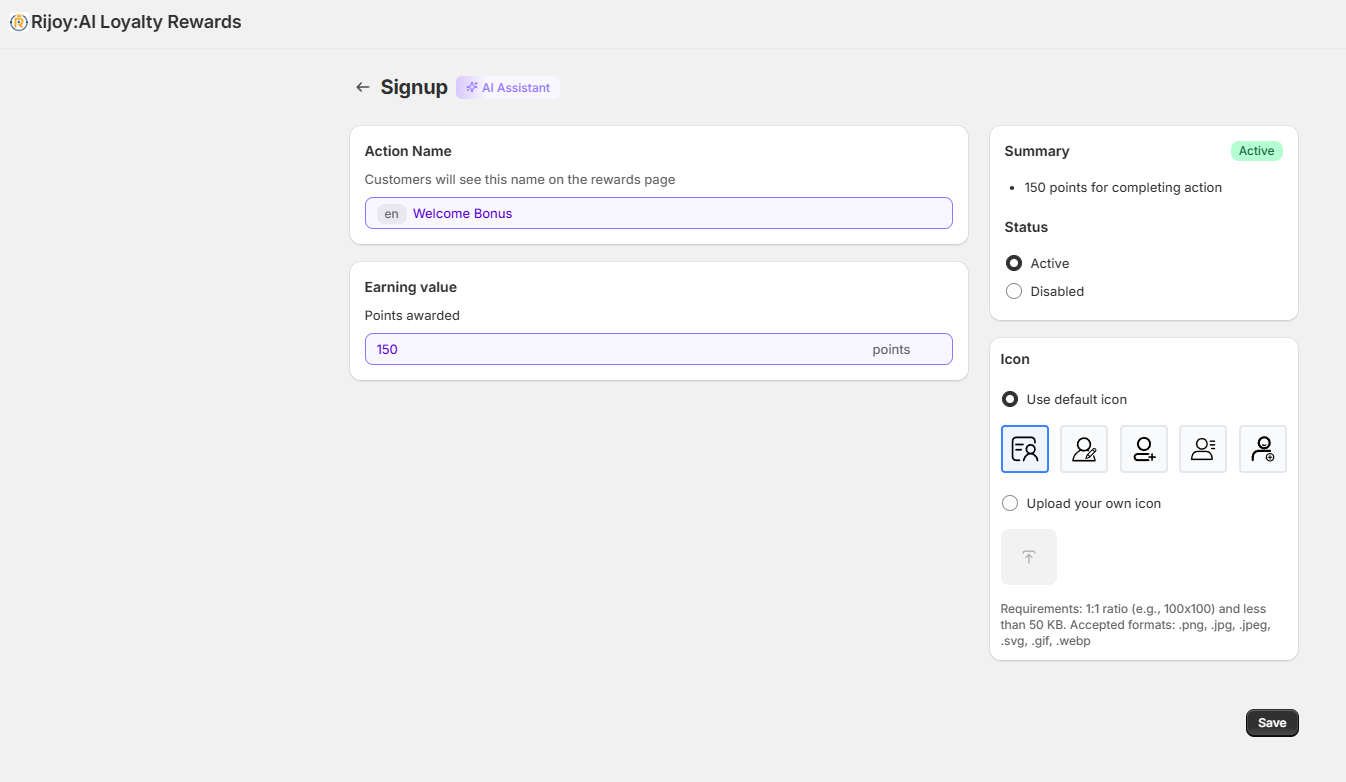Select the profile card default icon
This screenshot has height=782, width=1346.
(1024, 449)
